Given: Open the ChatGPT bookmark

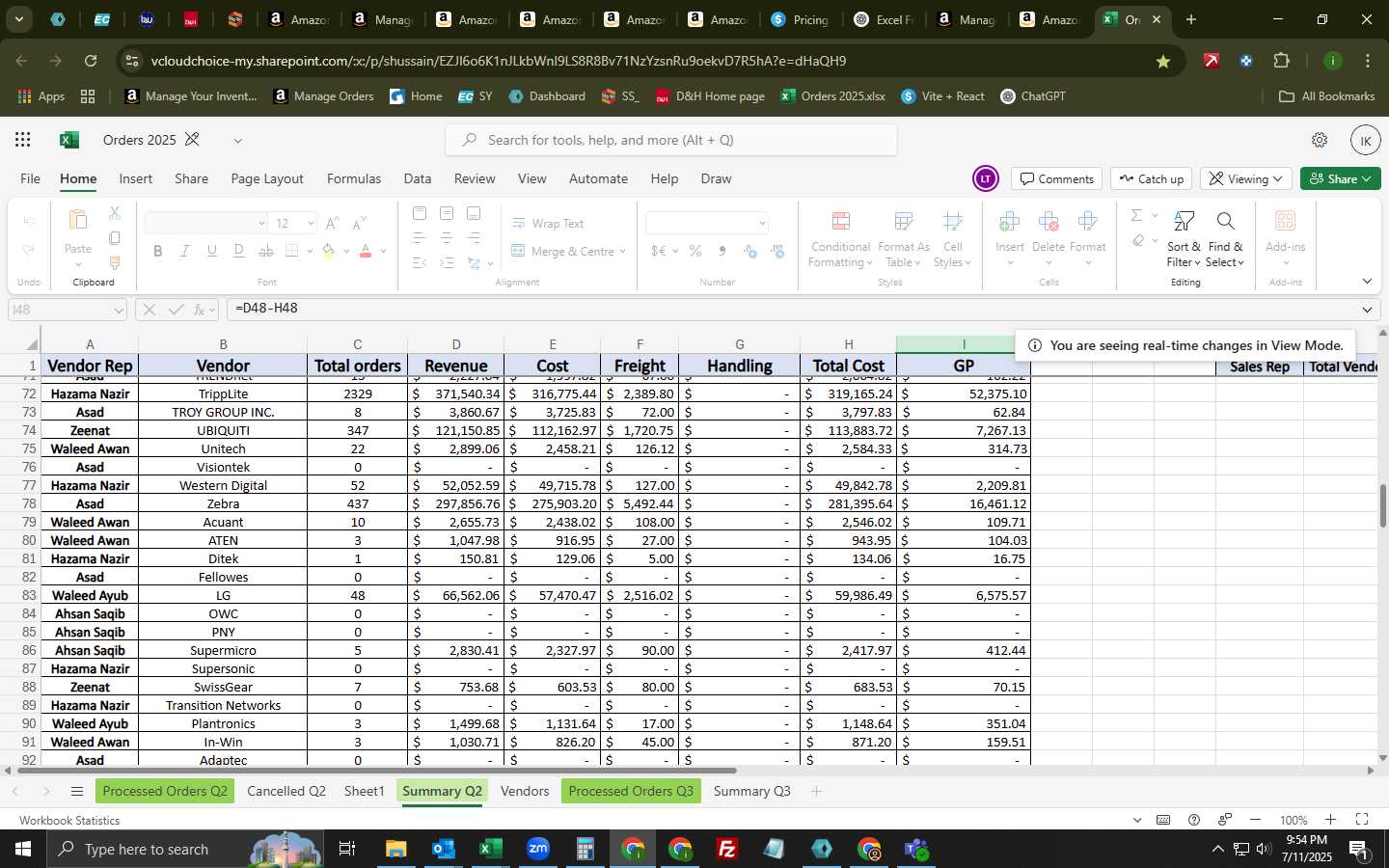Looking at the screenshot, I should [x=1033, y=96].
